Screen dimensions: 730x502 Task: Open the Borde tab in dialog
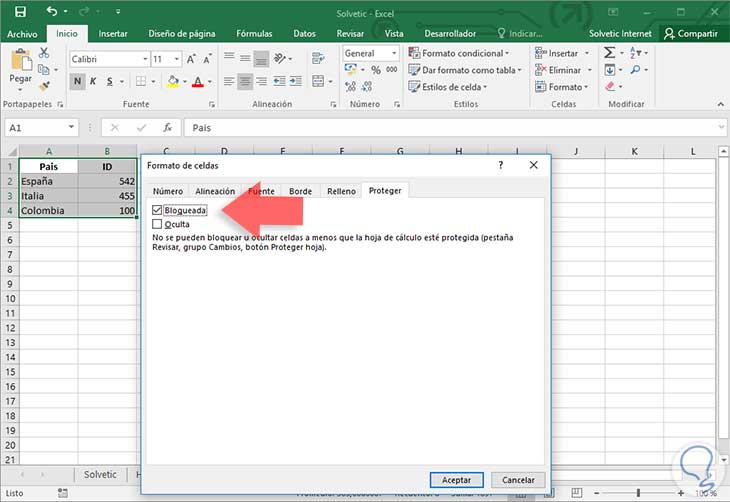click(x=300, y=191)
